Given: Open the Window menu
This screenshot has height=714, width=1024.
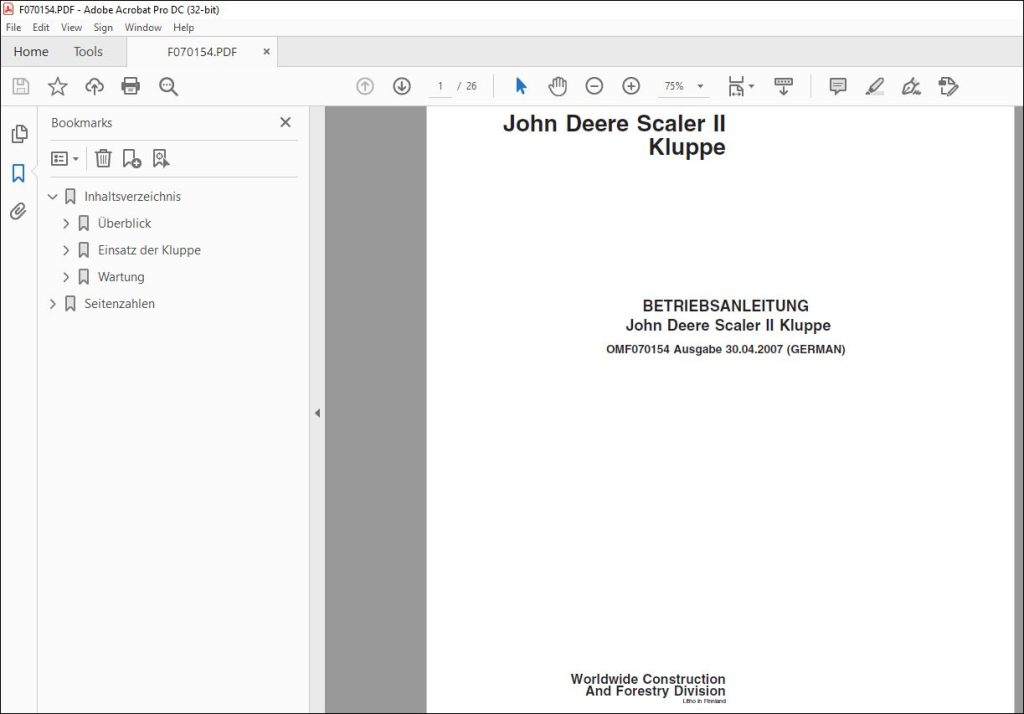Looking at the screenshot, I should (x=143, y=27).
